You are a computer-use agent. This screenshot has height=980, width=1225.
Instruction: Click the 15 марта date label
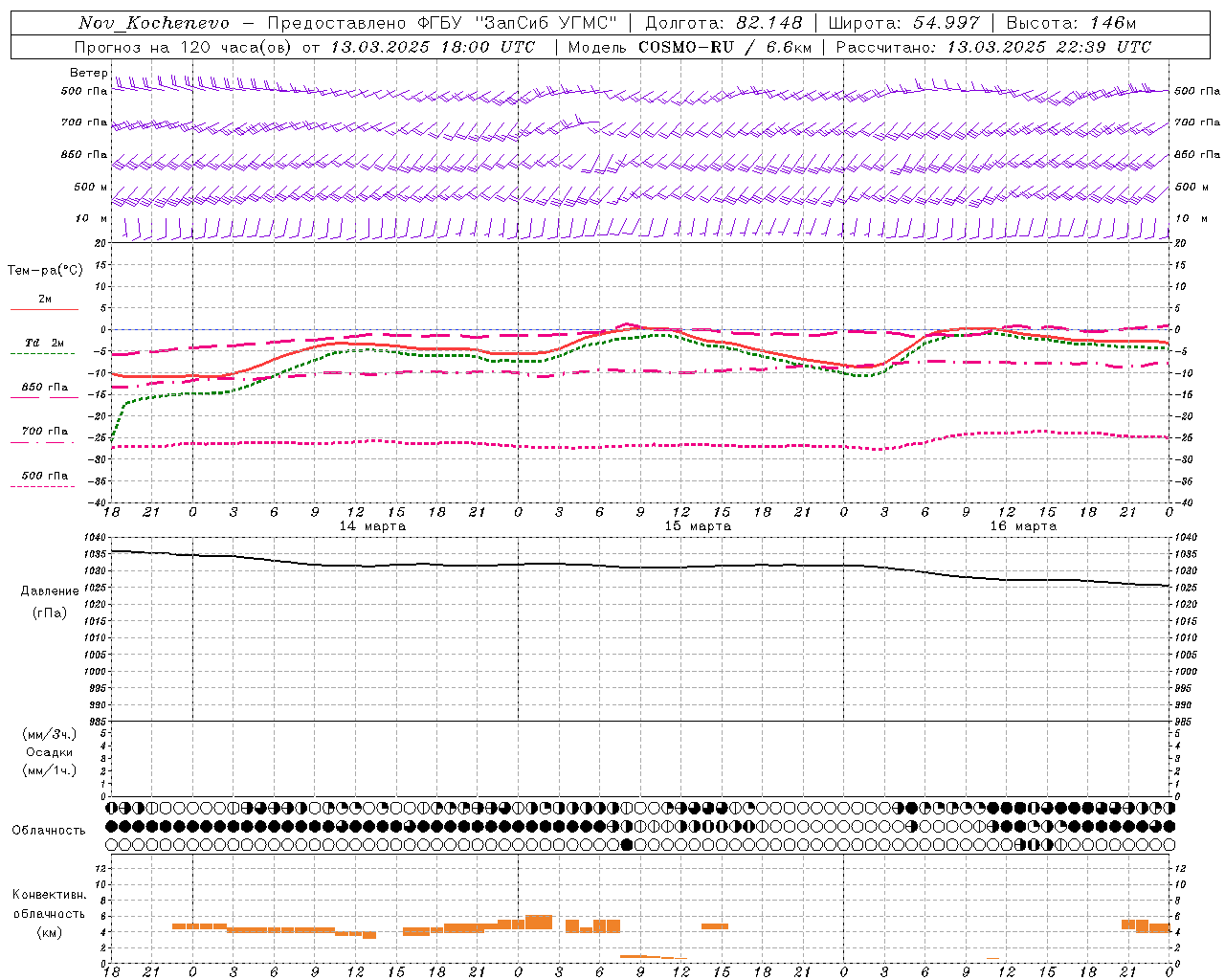[x=698, y=526]
